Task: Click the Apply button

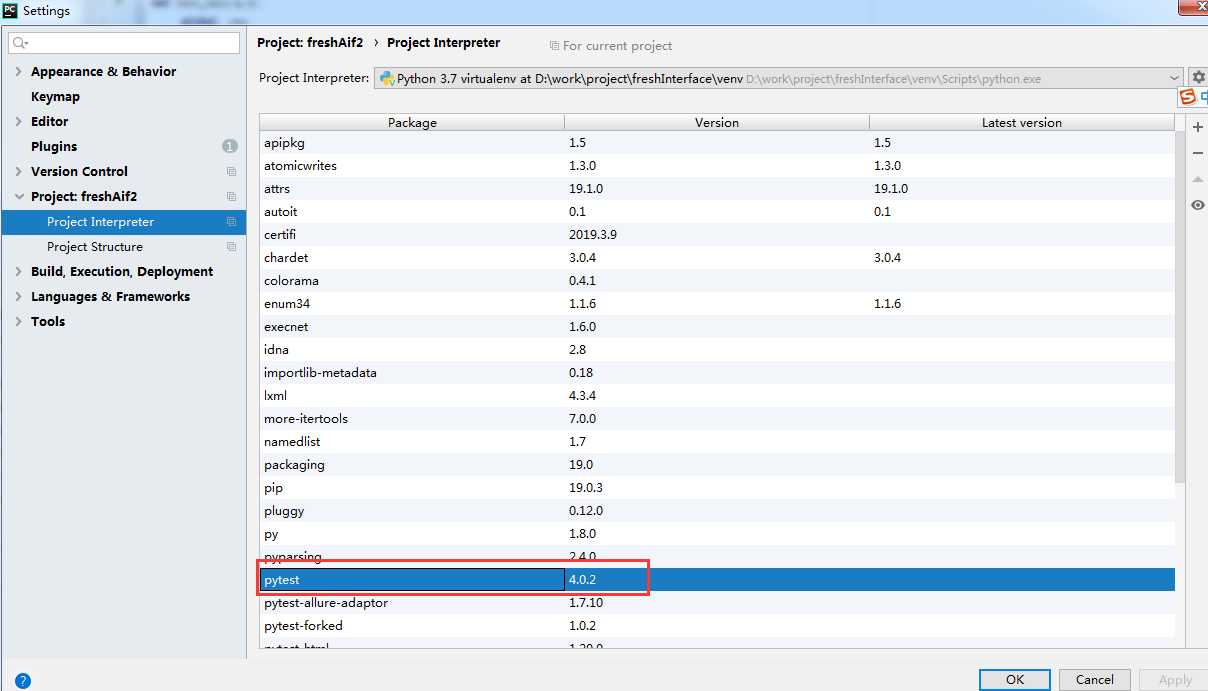Action: [1174, 680]
